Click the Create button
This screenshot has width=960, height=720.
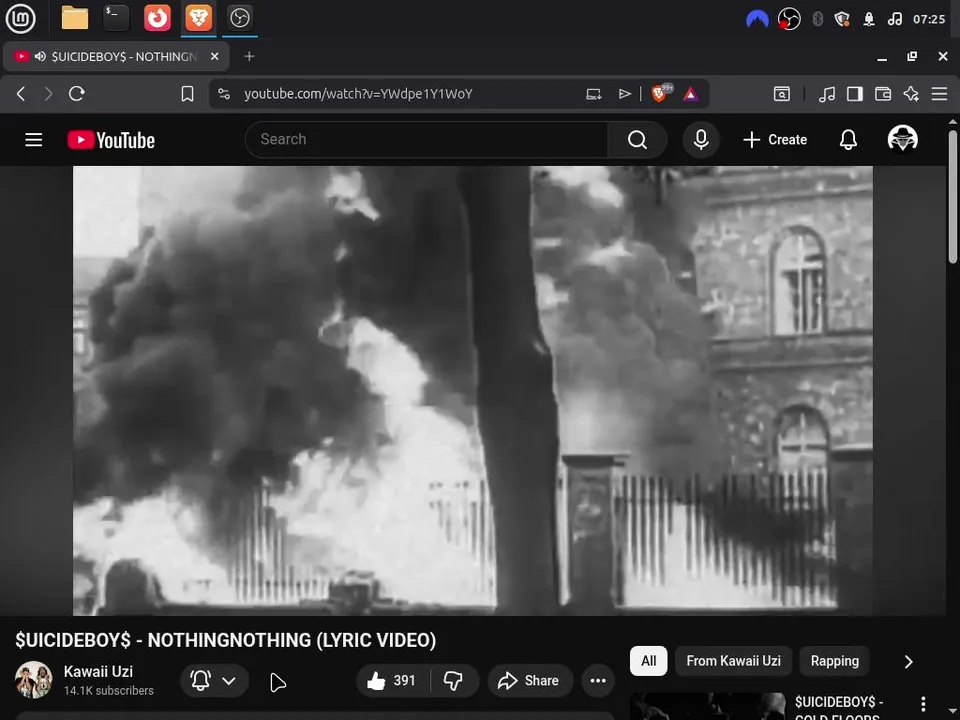tap(774, 140)
